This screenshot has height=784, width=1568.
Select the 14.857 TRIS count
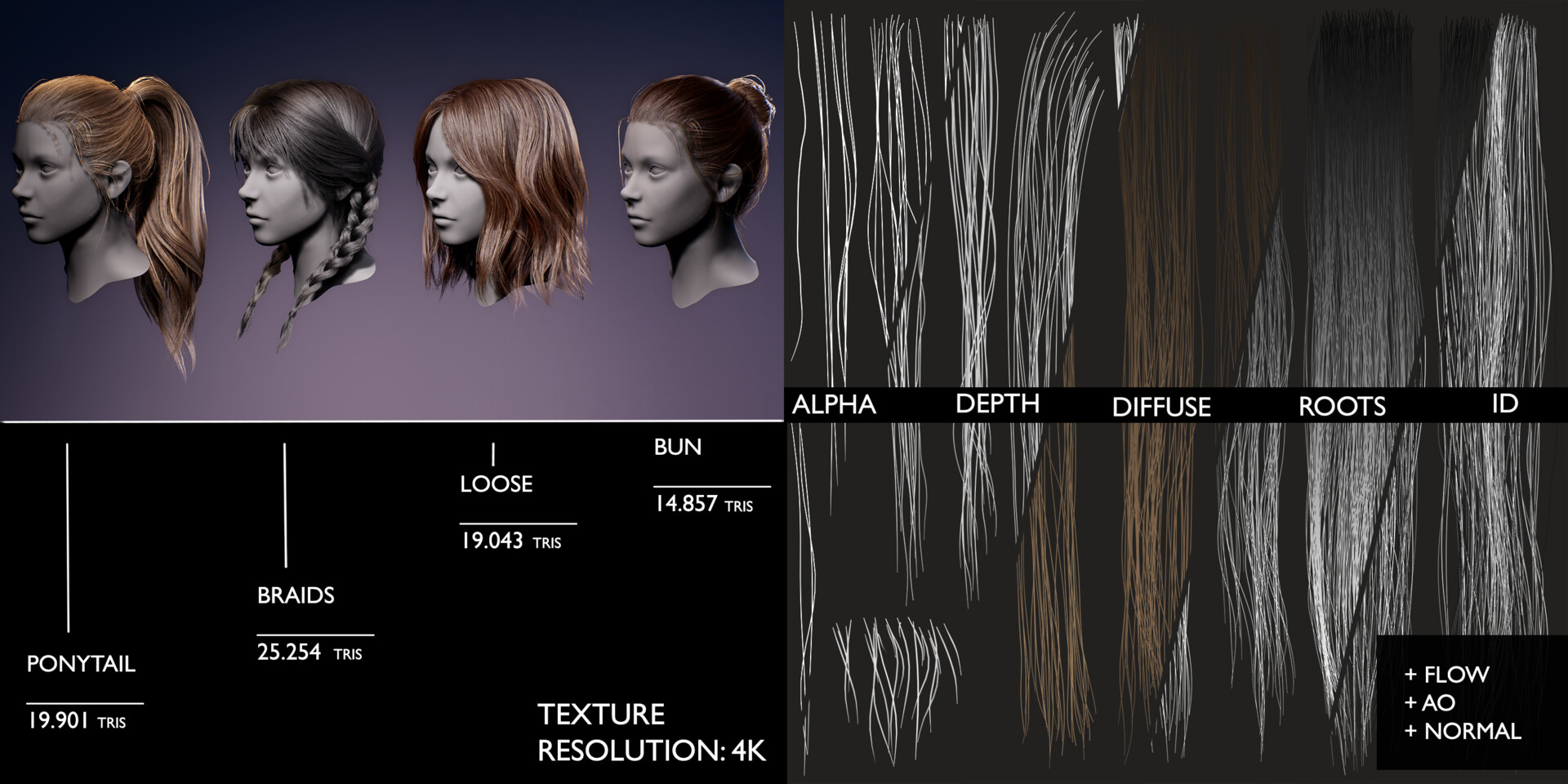pos(704,504)
